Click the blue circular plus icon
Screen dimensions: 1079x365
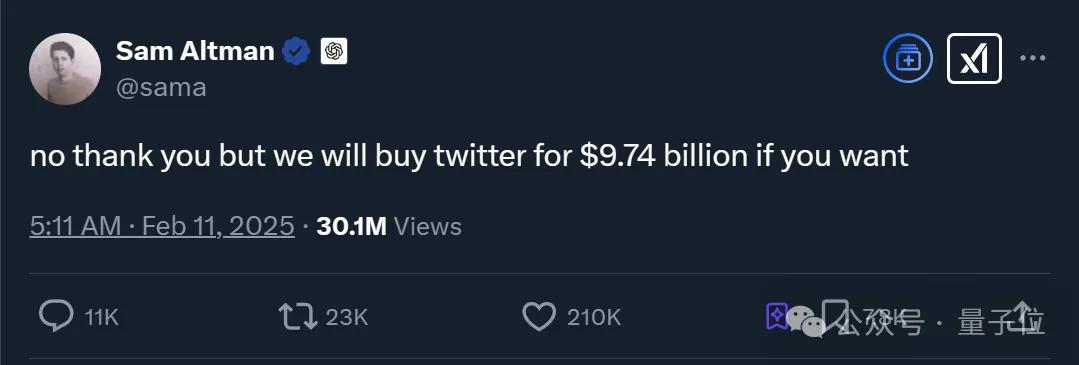click(908, 60)
